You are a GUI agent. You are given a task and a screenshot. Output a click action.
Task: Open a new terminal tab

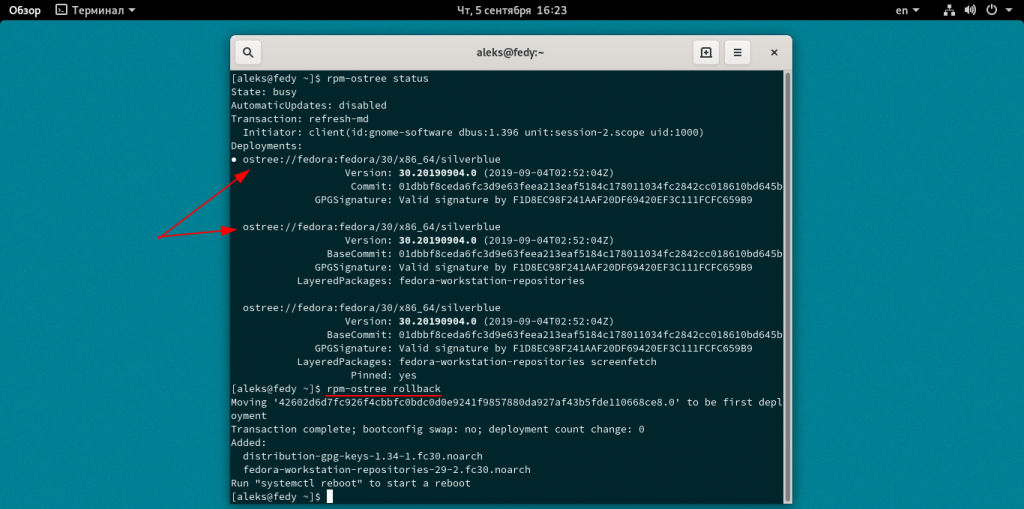[706, 53]
